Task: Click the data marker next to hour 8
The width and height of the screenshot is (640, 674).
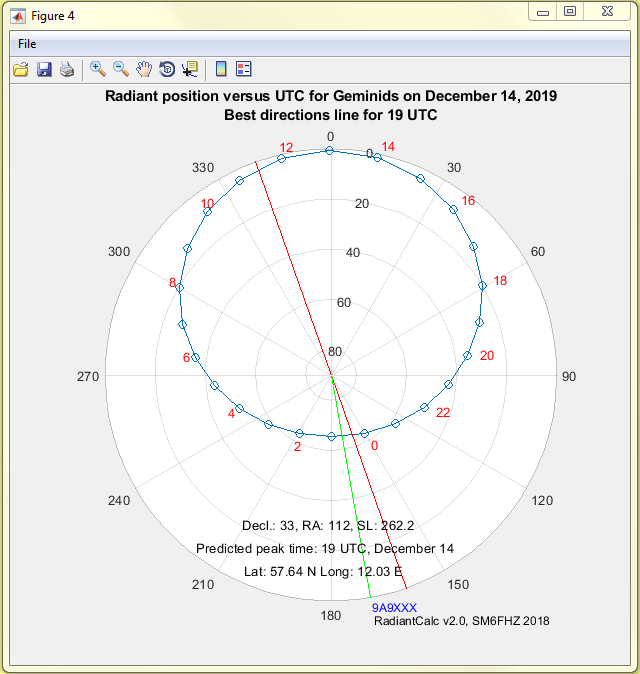Action: pyautogui.click(x=180, y=288)
